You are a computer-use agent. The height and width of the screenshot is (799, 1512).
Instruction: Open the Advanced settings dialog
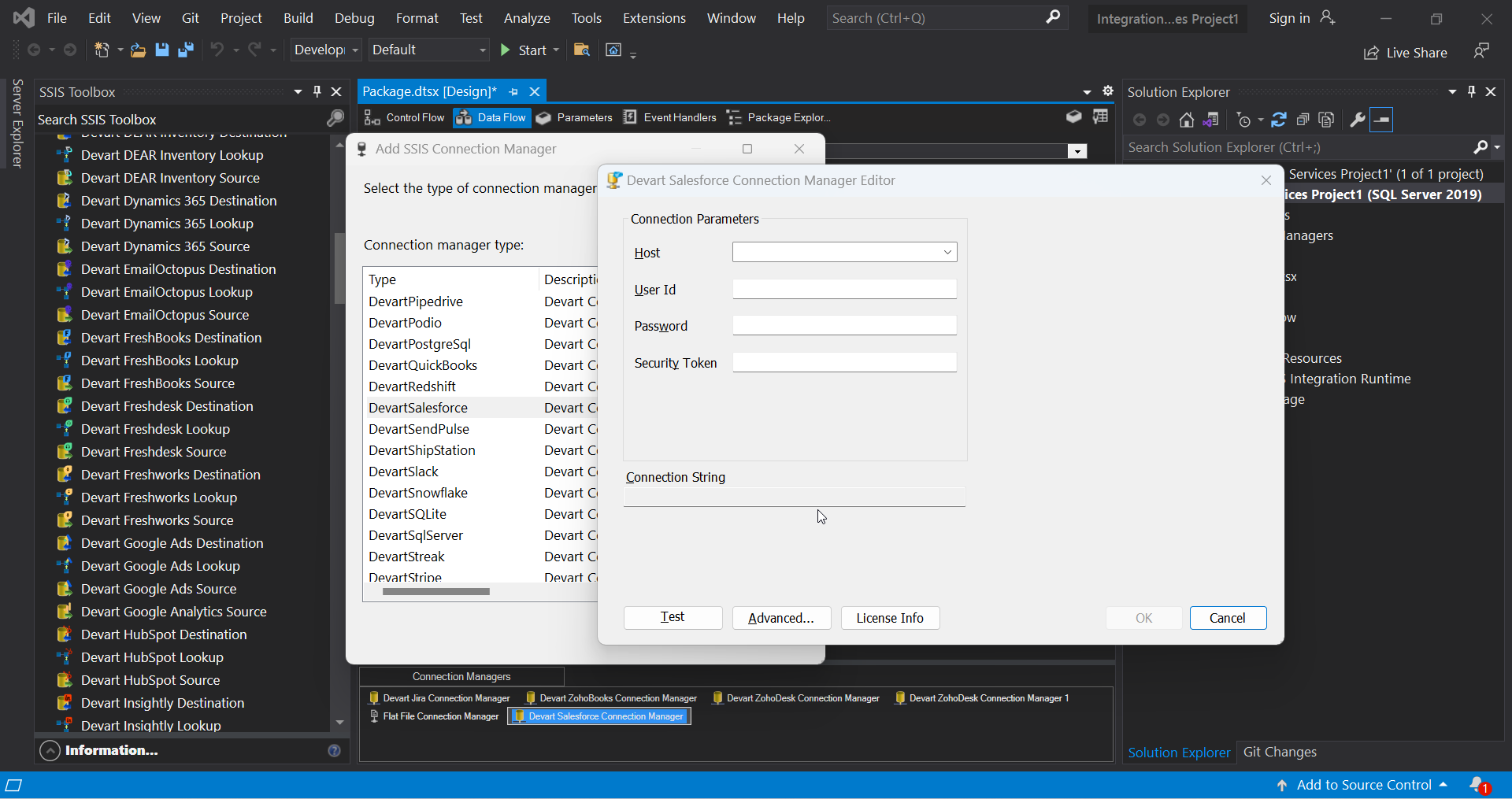pyautogui.click(x=780, y=617)
